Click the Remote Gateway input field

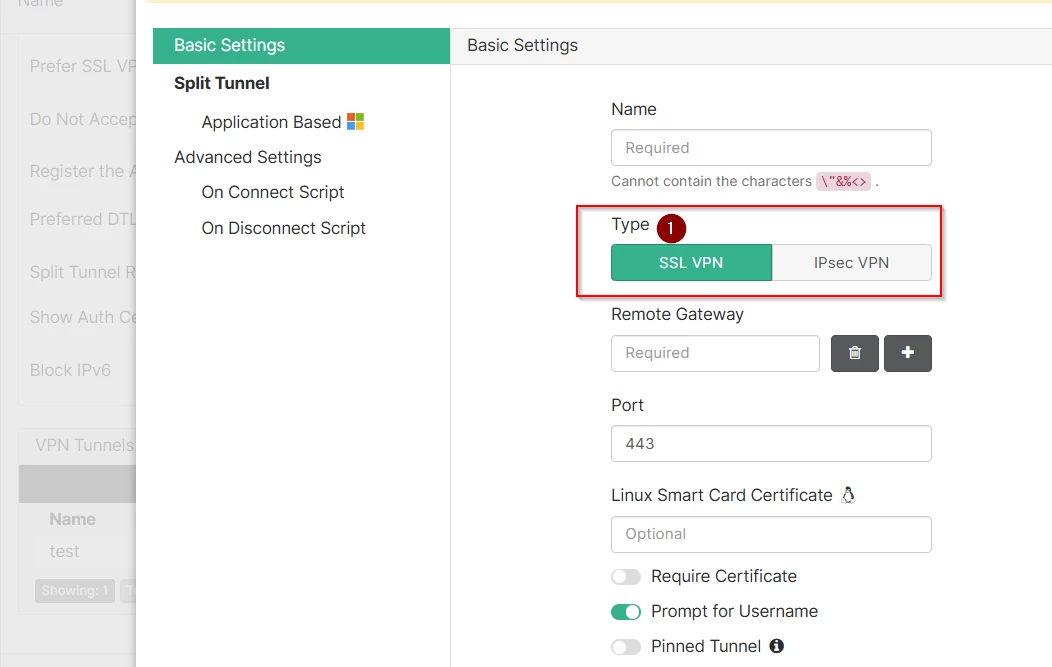click(x=715, y=353)
